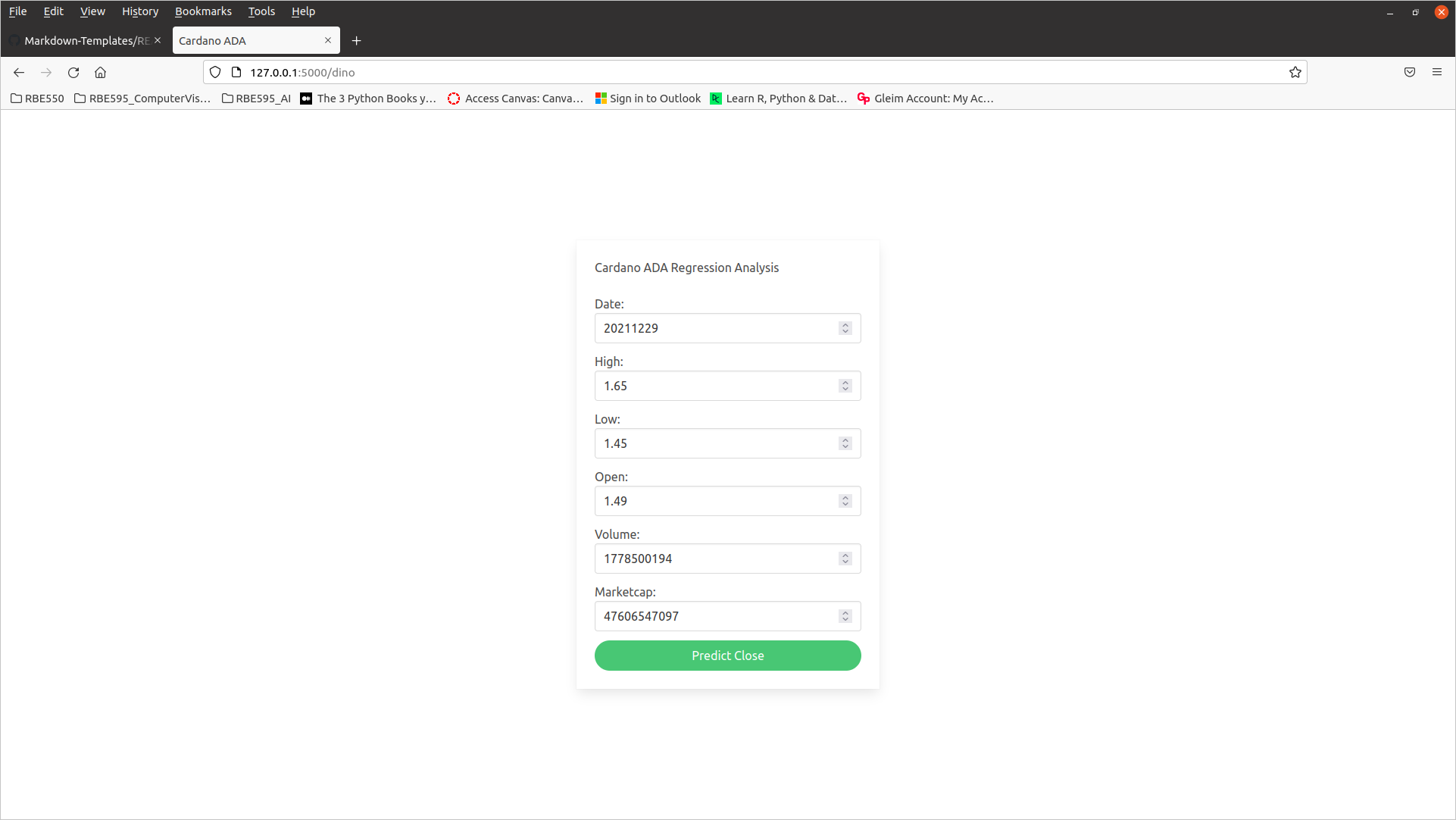
Task: Open the RBE550 bookmarks folder
Action: coord(38,99)
